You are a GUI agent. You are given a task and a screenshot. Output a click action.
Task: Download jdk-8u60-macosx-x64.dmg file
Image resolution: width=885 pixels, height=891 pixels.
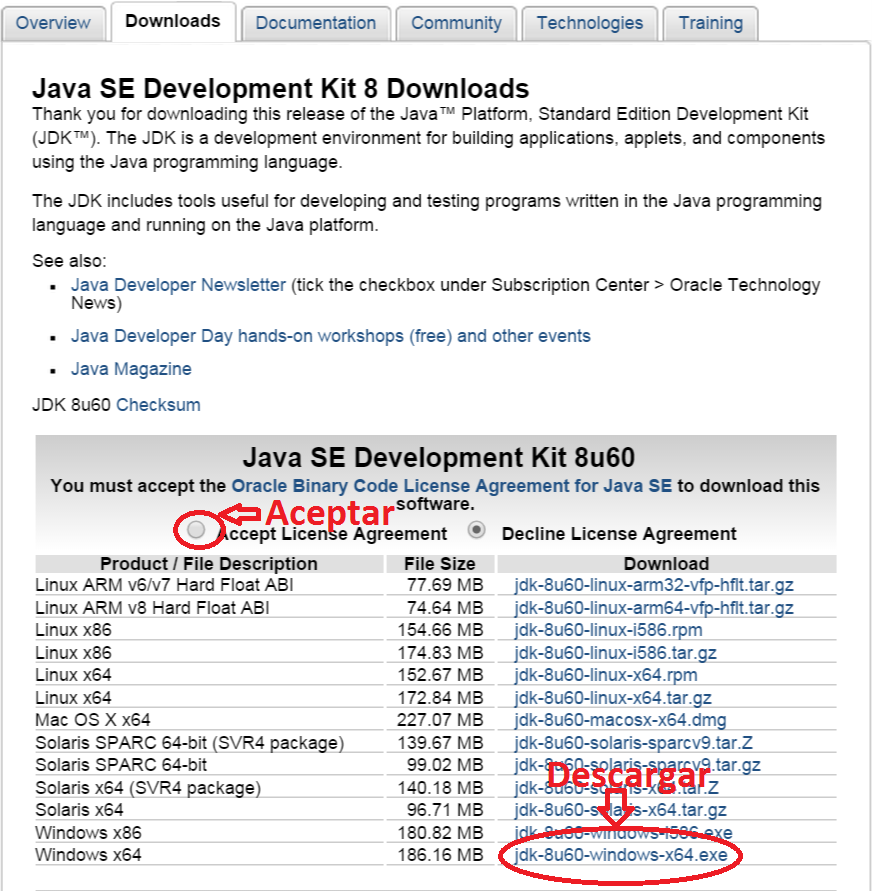[620, 720]
